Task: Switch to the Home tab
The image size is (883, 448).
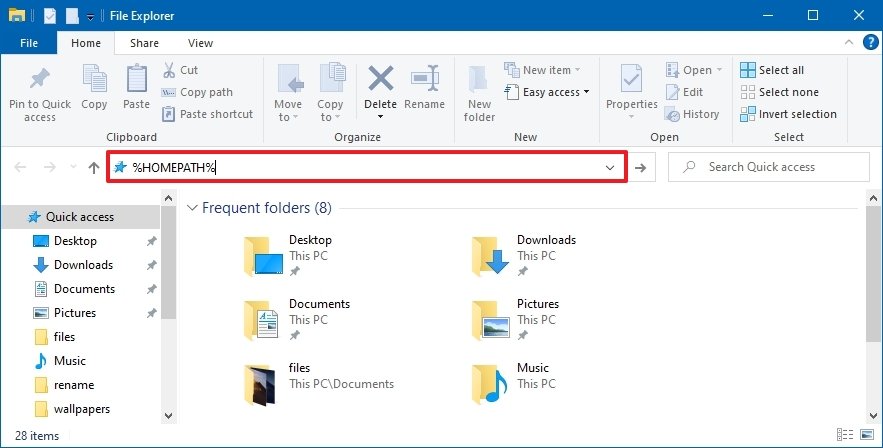Action: tap(86, 43)
